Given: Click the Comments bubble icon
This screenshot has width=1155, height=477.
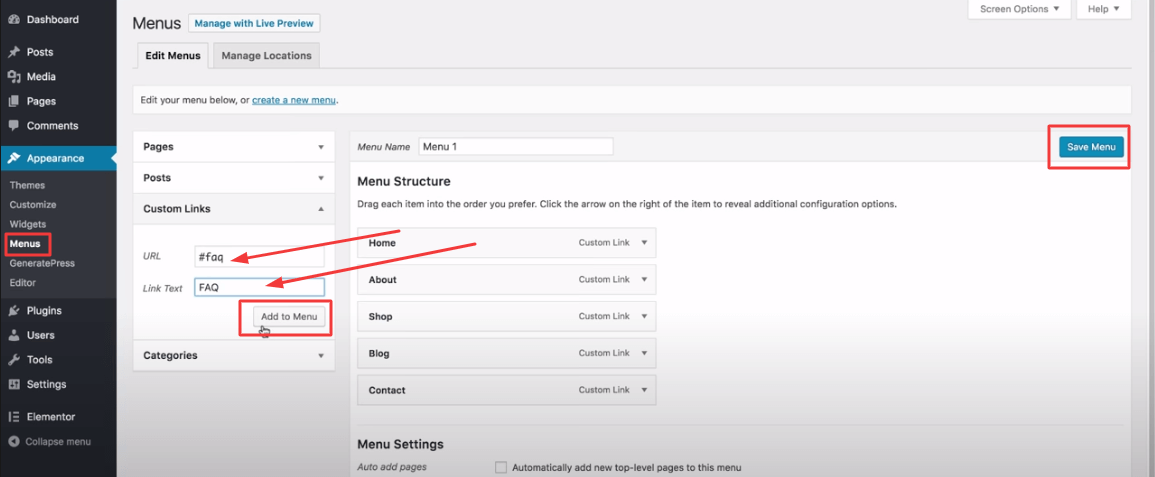Looking at the screenshot, I should point(14,126).
